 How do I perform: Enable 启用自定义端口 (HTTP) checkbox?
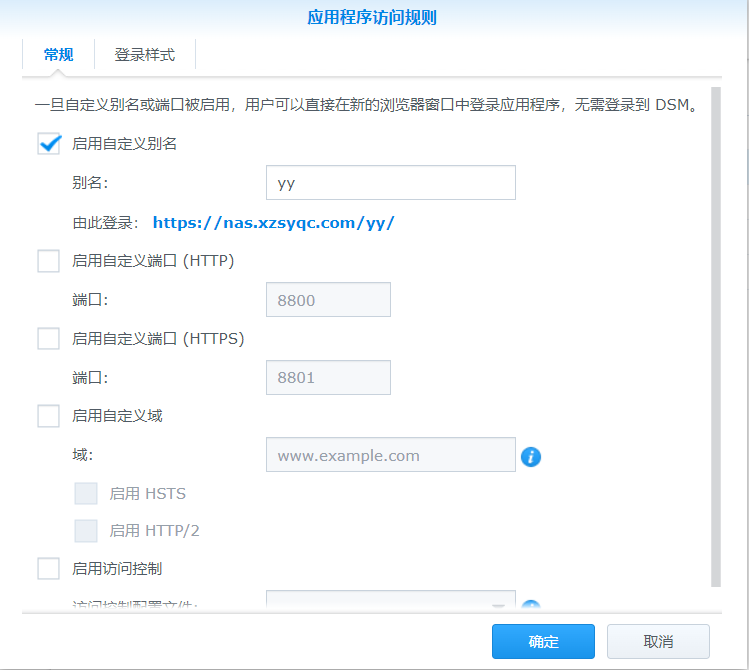49,261
